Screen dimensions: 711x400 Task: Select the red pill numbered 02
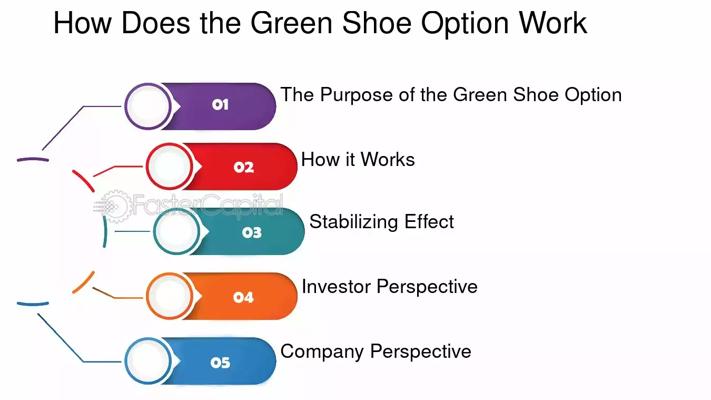pyautogui.click(x=245, y=167)
